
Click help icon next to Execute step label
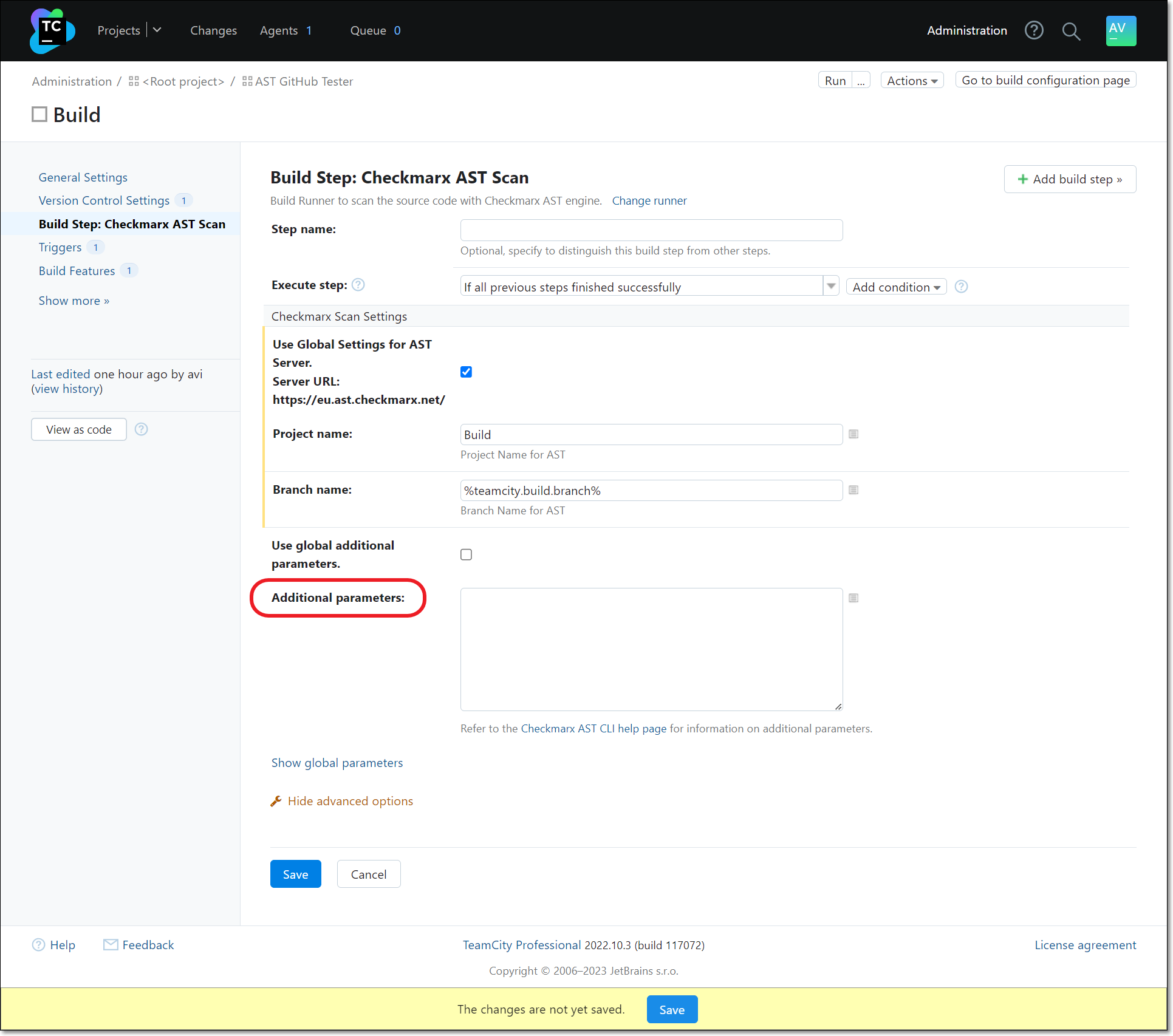358,285
